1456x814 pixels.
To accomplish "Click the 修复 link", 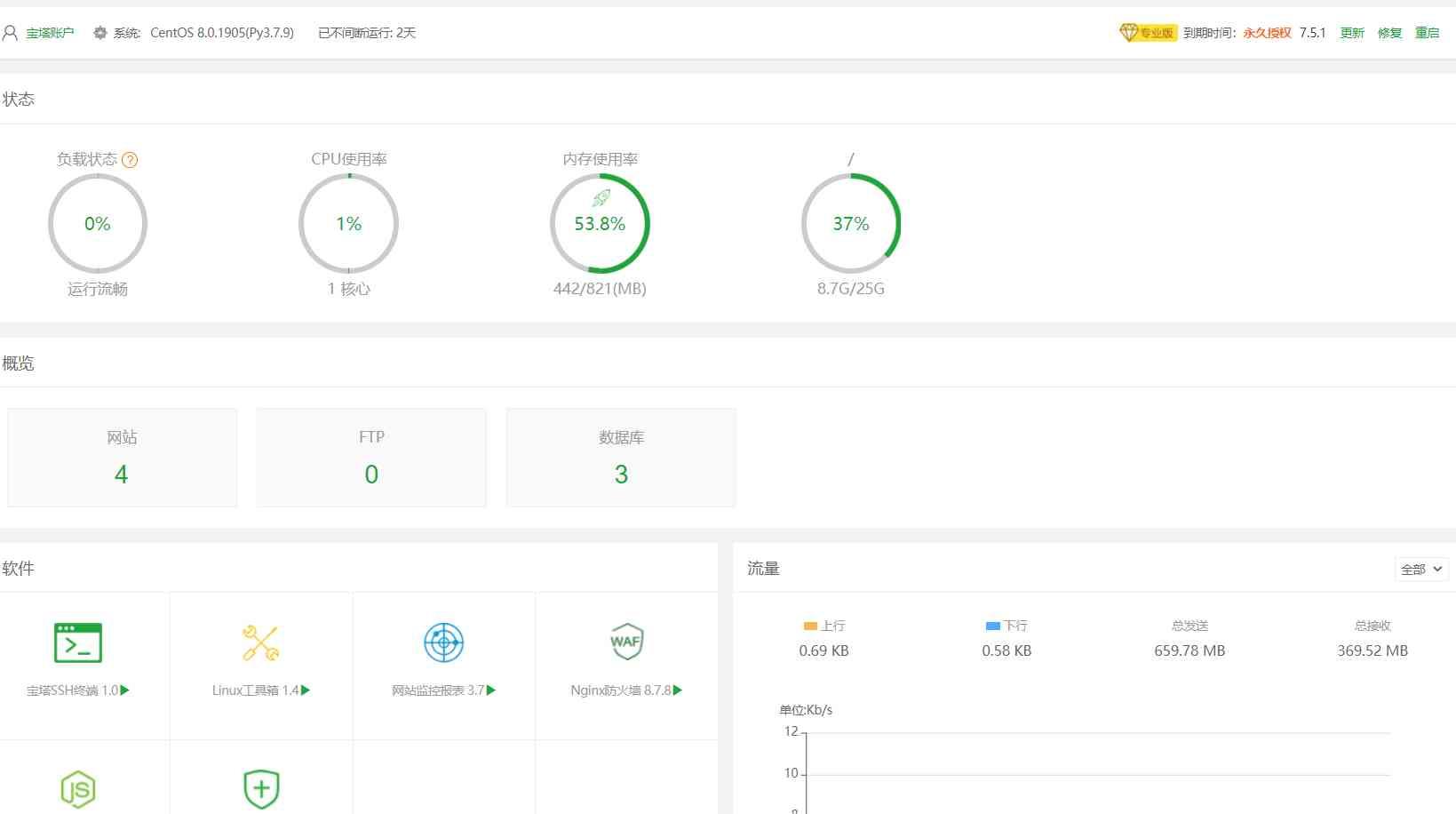I will [x=1389, y=33].
